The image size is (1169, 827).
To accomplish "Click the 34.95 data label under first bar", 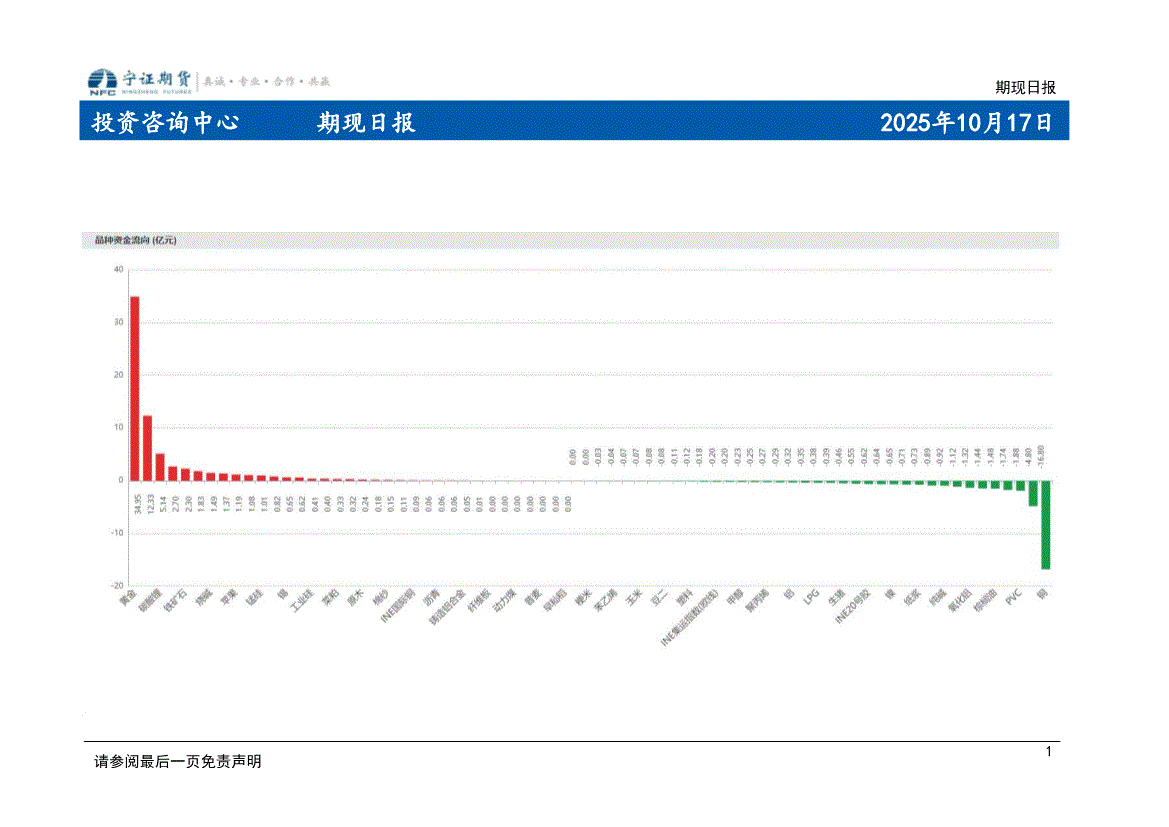I will [x=136, y=503].
